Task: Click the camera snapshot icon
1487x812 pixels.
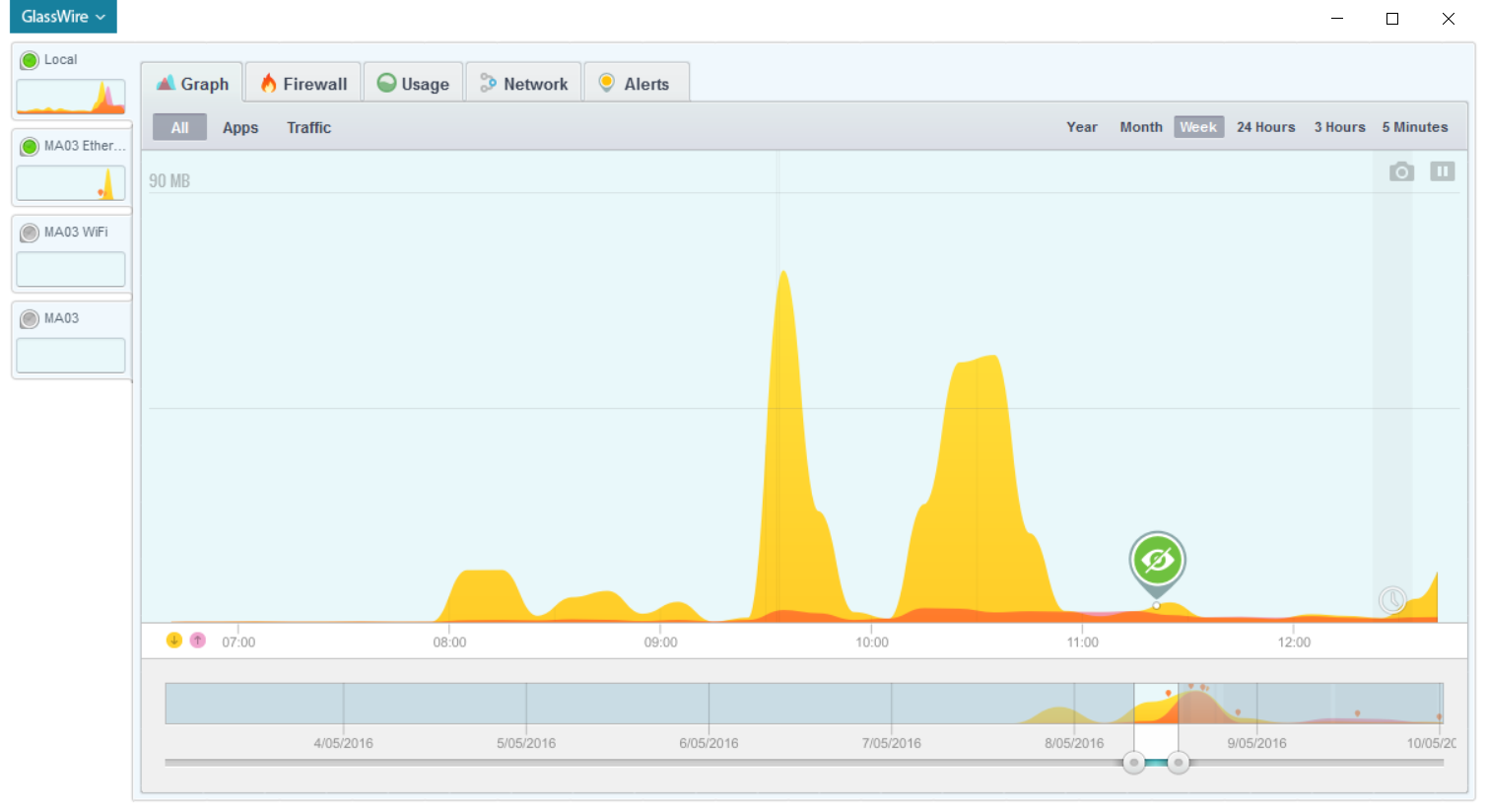Action: 1401,172
